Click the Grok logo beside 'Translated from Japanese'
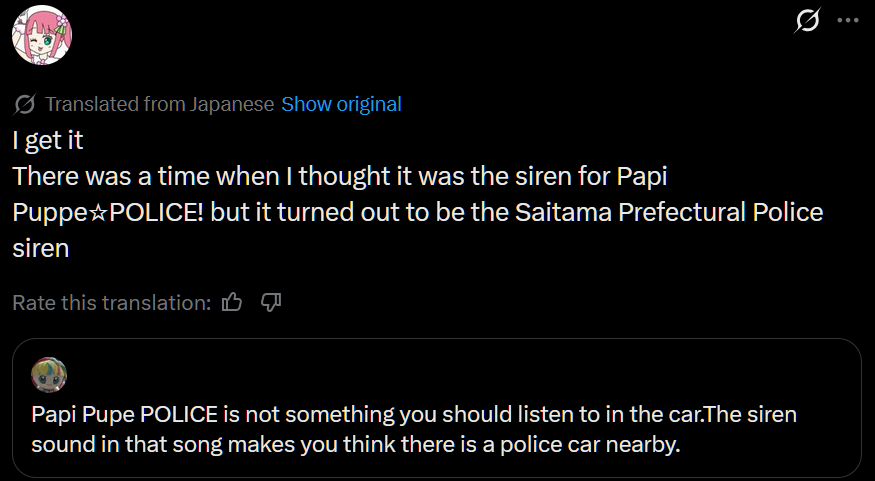 (25, 104)
